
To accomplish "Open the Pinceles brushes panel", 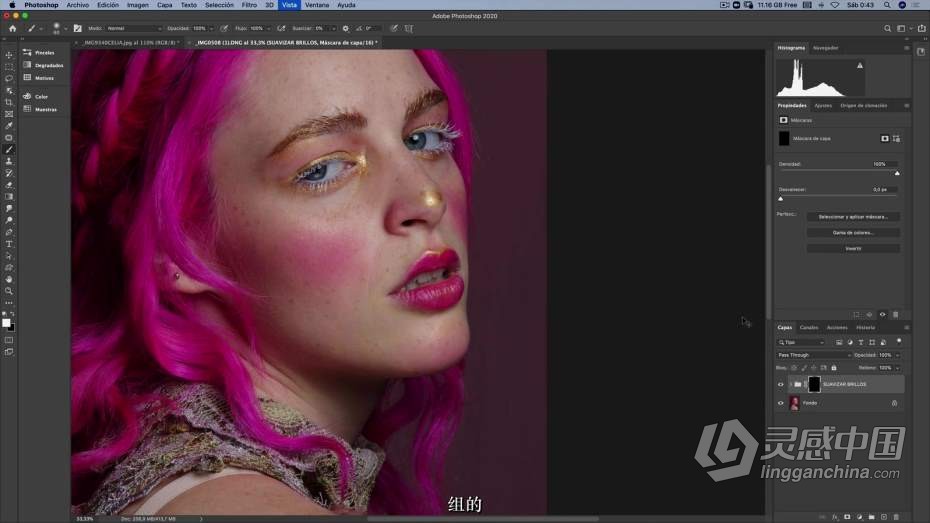I will point(44,52).
